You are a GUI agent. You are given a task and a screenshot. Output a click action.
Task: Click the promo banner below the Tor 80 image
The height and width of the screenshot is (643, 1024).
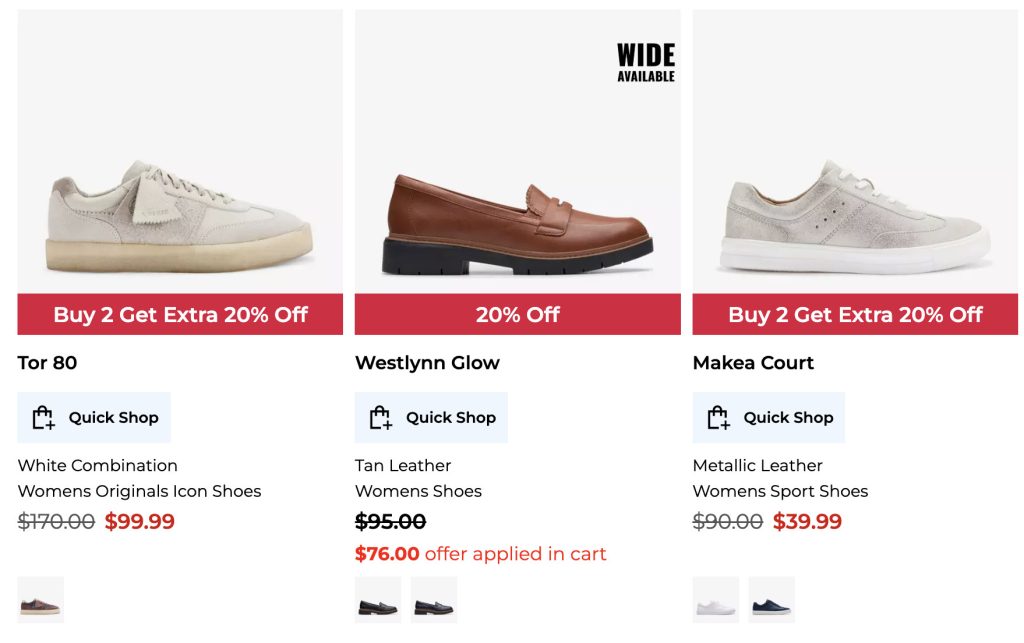pyautogui.click(x=180, y=315)
